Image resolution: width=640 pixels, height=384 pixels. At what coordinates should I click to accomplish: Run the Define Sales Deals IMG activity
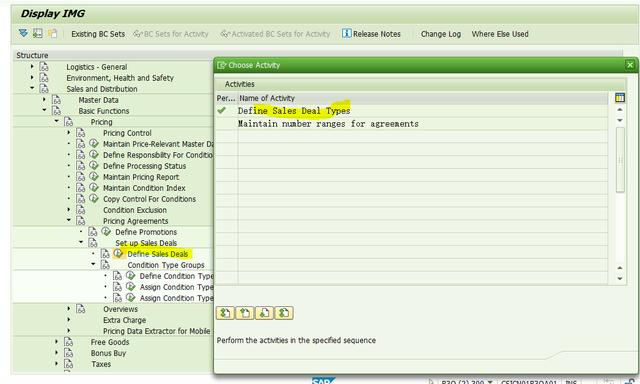click(118, 253)
